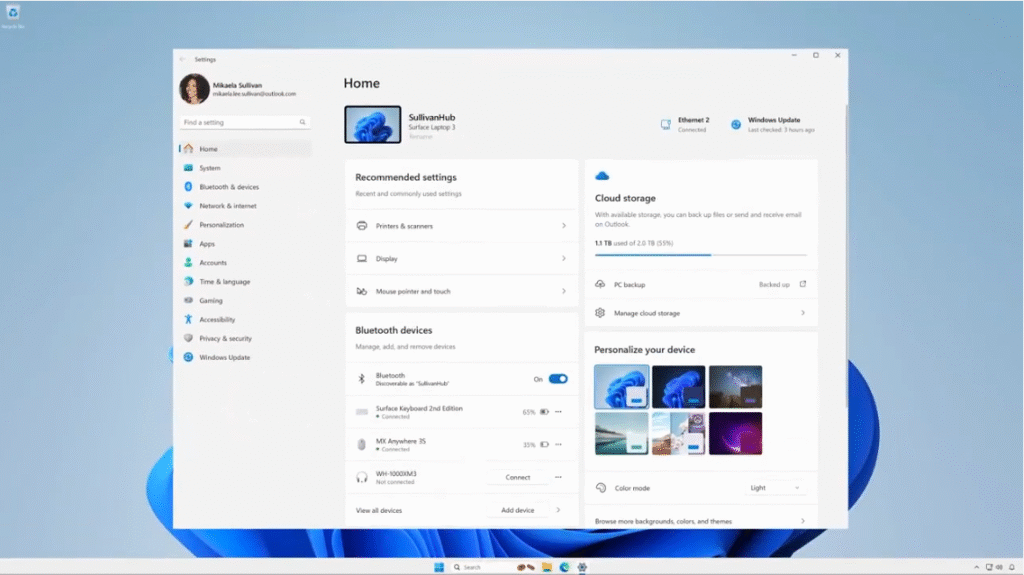Open the Windows Start button
1024x575 pixels.
point(439,567)
